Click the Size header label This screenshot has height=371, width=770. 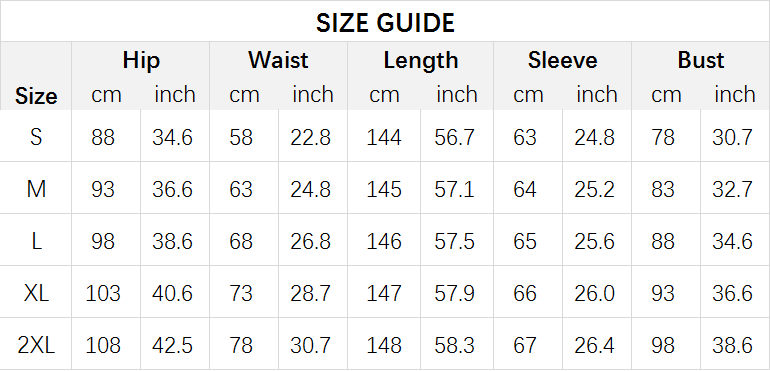point(36,96)
